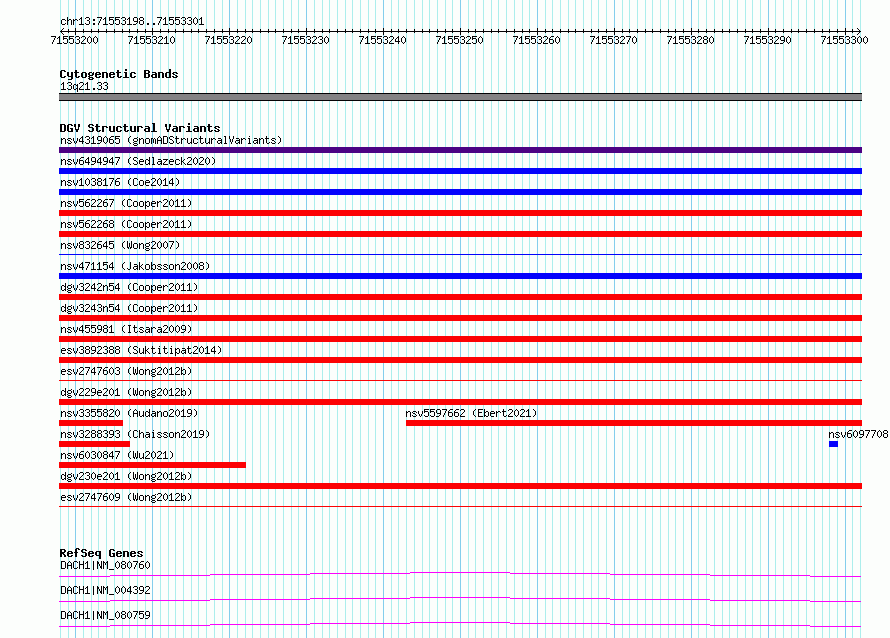Image resolution: width=890 pixels, height=638 pixels.
Task: Click ruler coordinate 71553220
Action: tap(228, 40)
